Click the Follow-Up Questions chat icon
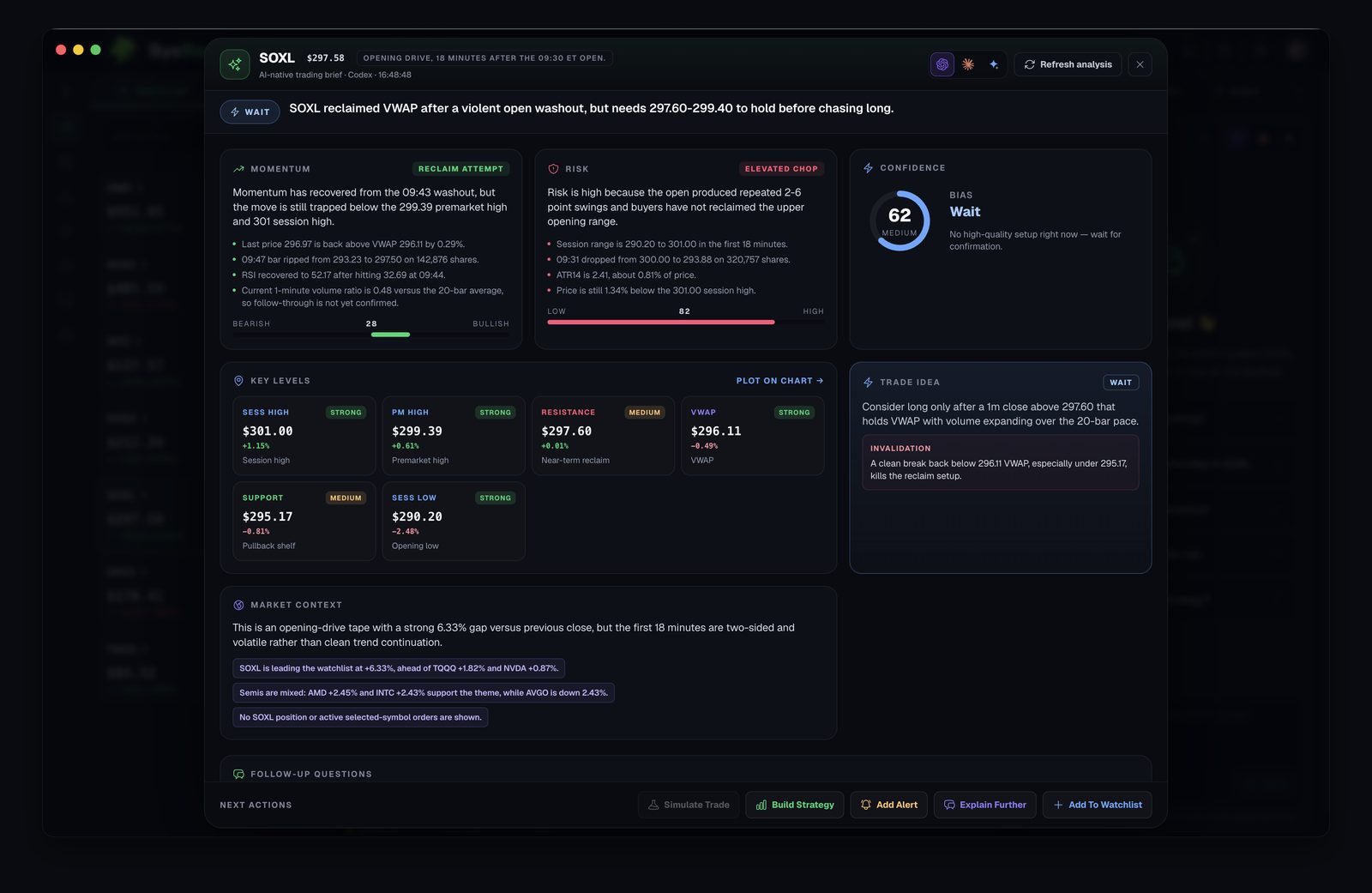This screenshot has height=893, width=1372. pos(238,774)
